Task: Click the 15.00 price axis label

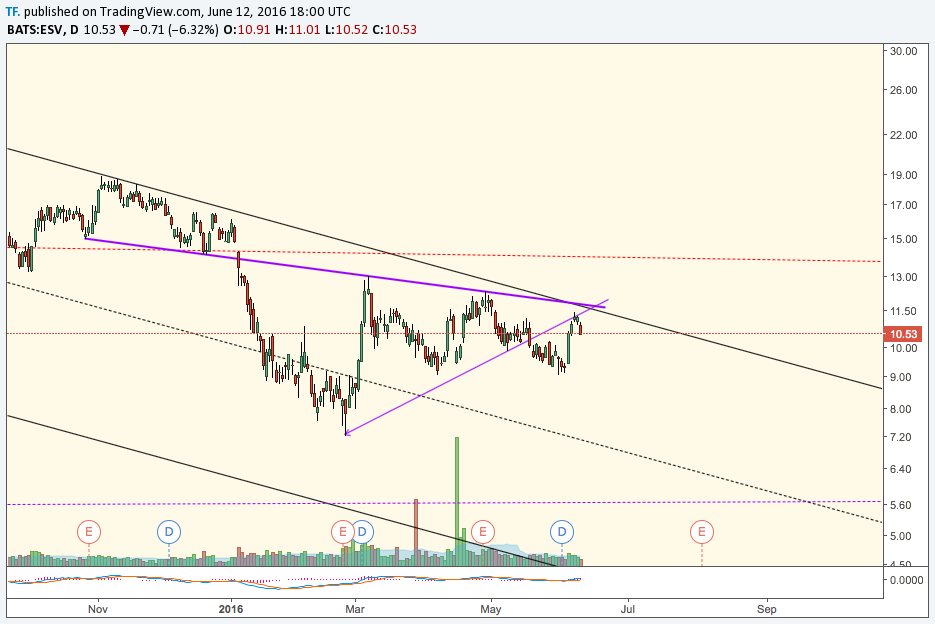Action: pyautogui.click(x=903, y=239)
